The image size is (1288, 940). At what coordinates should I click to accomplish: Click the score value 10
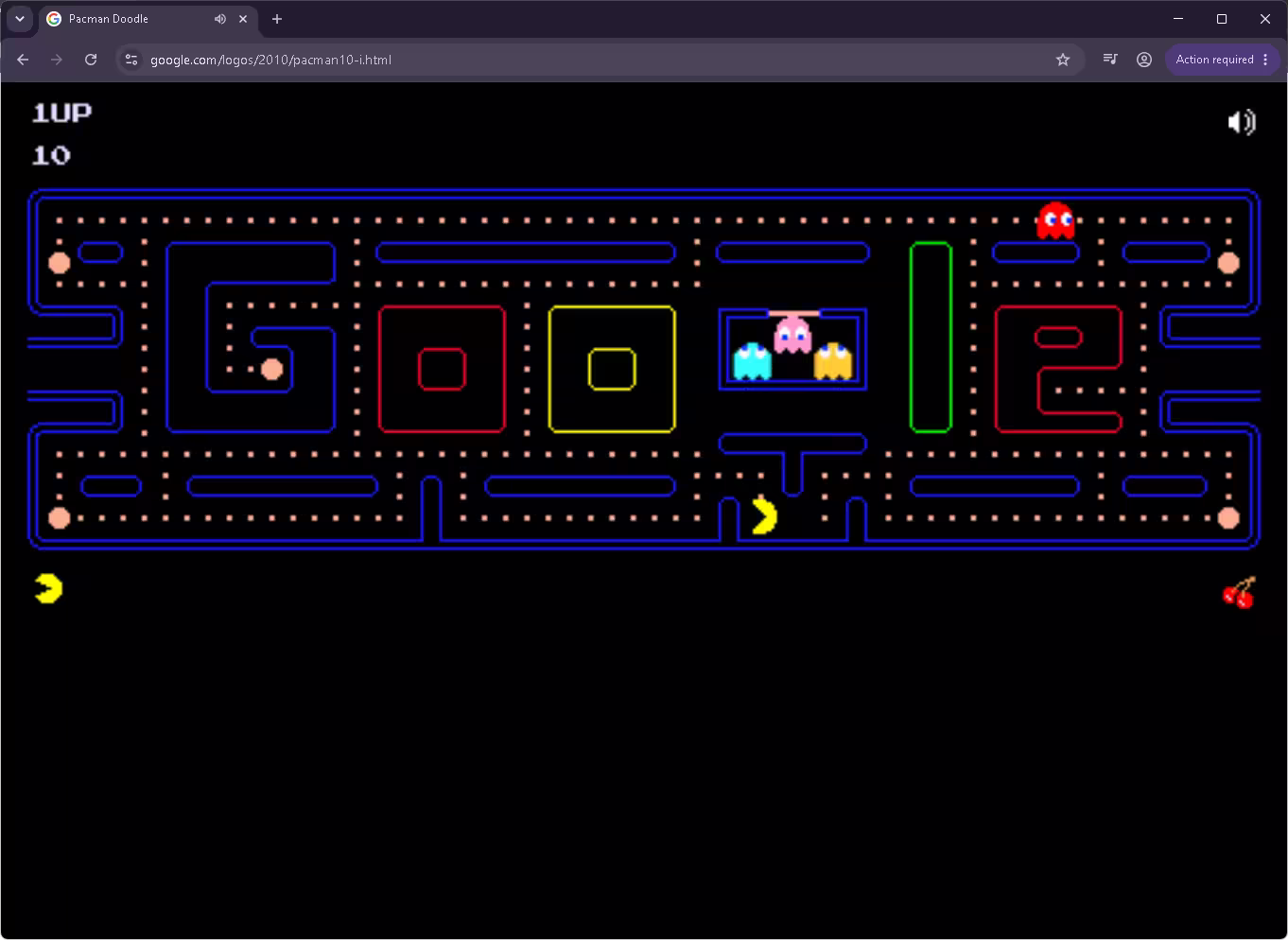pos(51,155)
